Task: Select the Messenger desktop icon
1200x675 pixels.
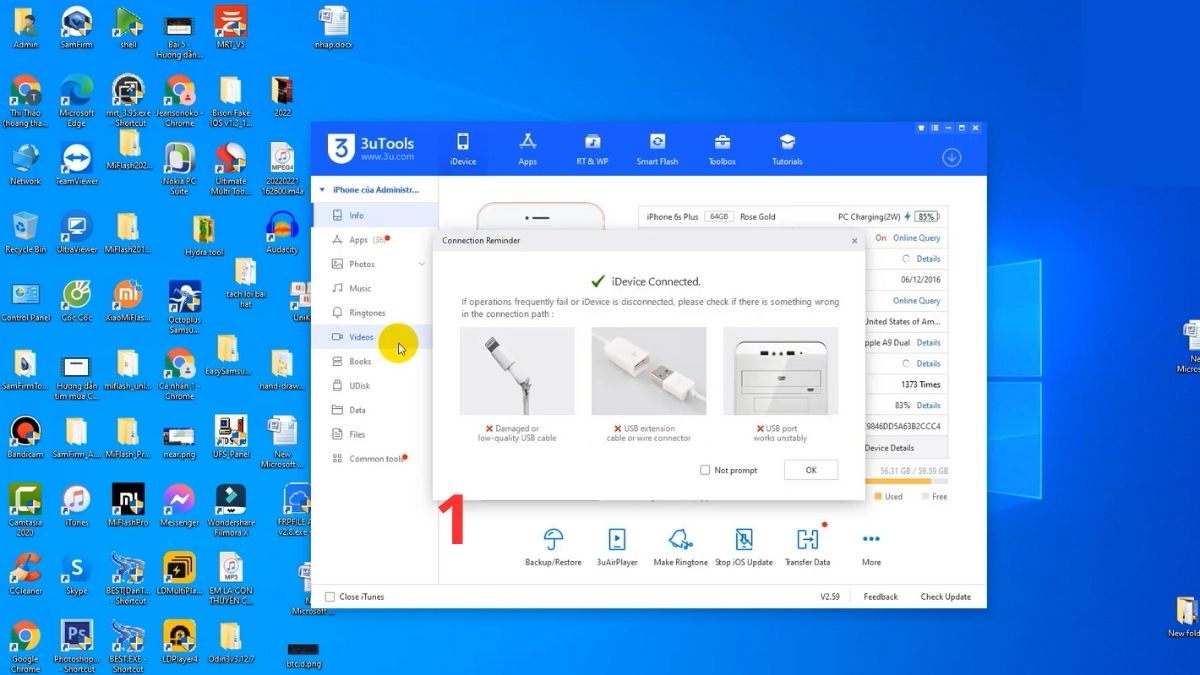Action: pyautogui.click(x=179, y=505)
